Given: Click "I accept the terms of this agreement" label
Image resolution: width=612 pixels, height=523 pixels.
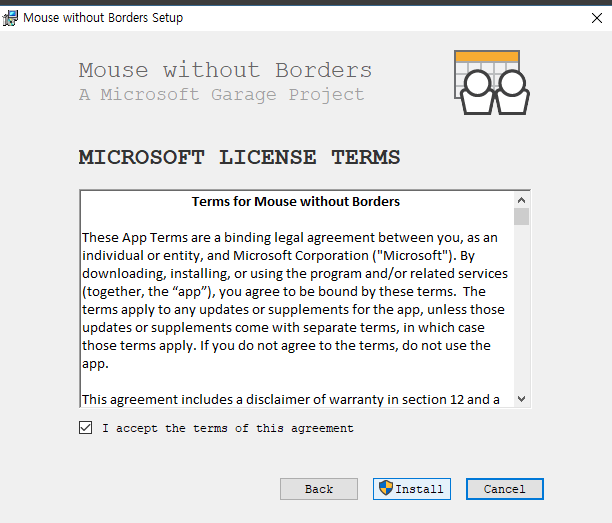Looking at the screenshot, I should [x=228, y=428].
